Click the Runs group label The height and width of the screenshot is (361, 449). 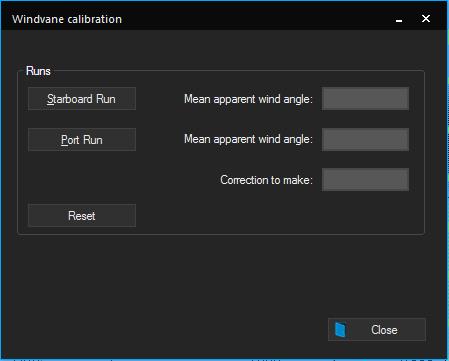tap(38, 71)
